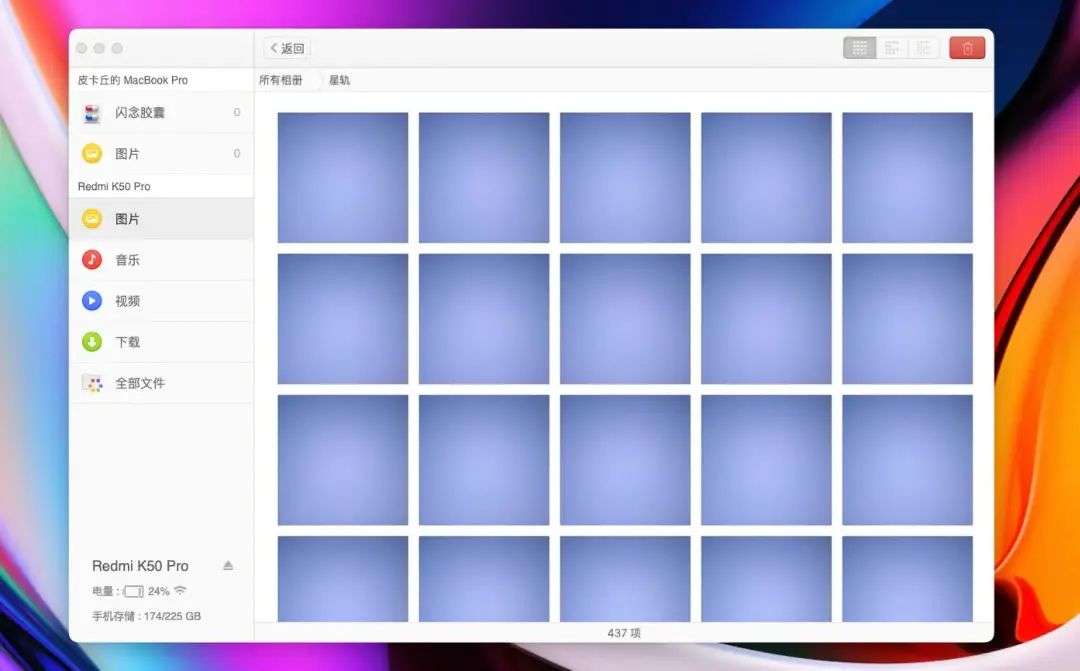This screenshot has height=671, width=1080.
Task: Open 图片 under the MacBook Pro section
Action: point(127,154)
